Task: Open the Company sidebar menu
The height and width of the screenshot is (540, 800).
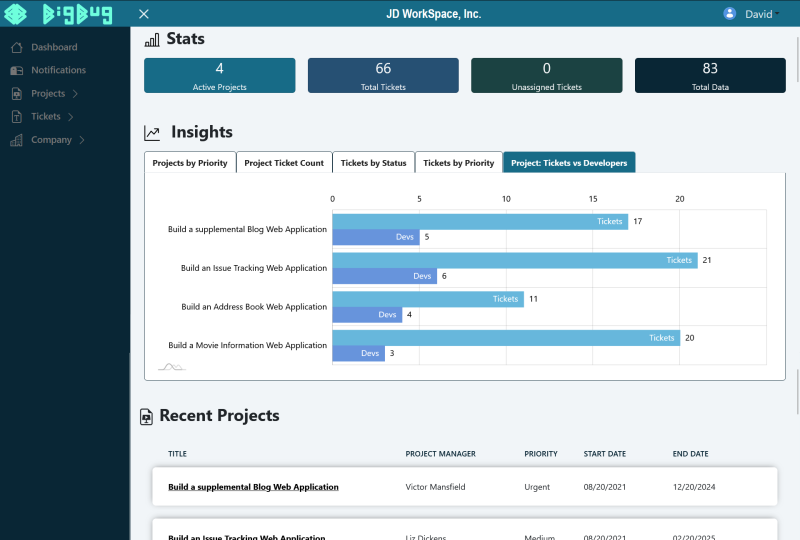Action: (x=51, y=140)
